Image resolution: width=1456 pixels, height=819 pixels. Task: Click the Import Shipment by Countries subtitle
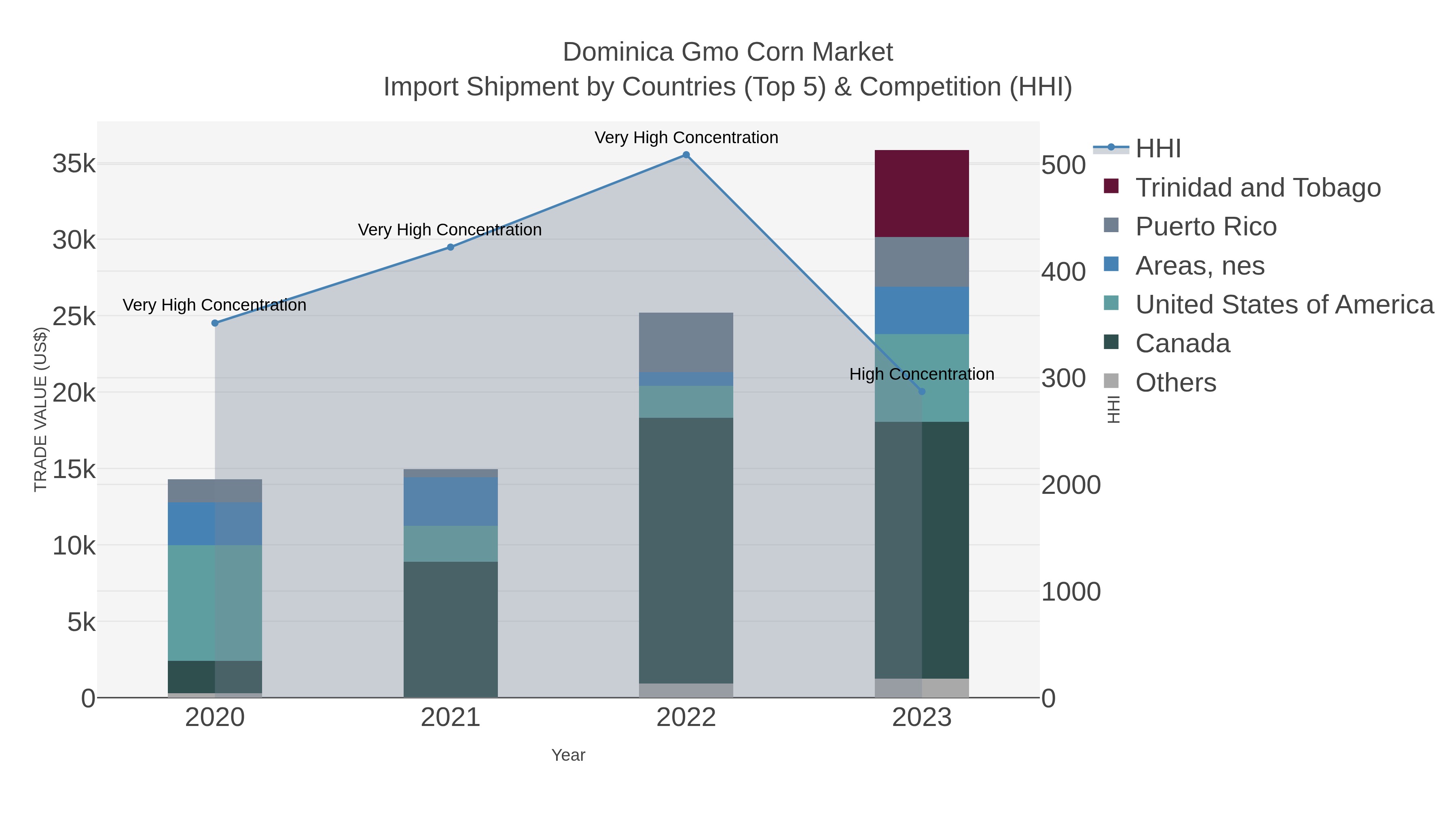click(x=728, y=87)
